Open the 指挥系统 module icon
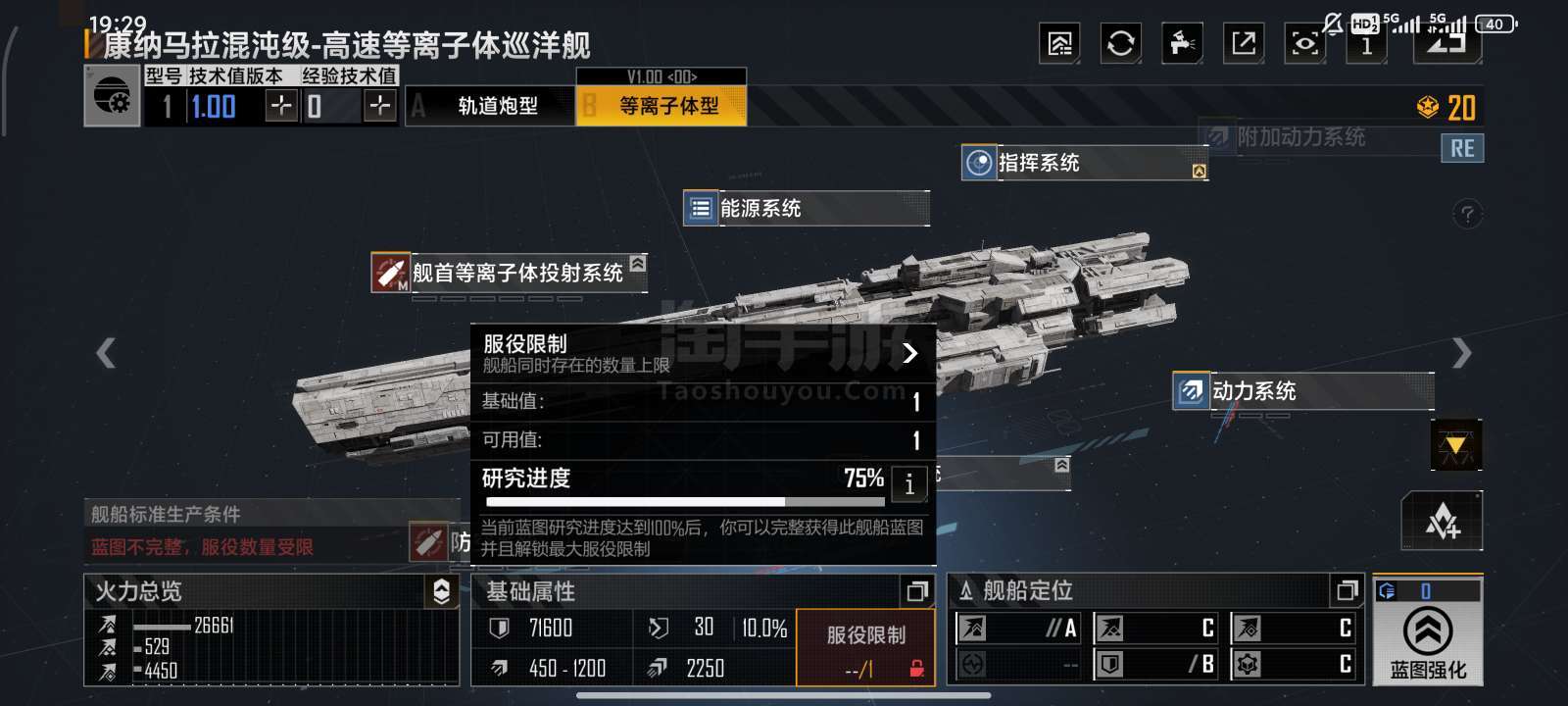The height and width of the screenshot is (706, 1568). pos(979,163)
